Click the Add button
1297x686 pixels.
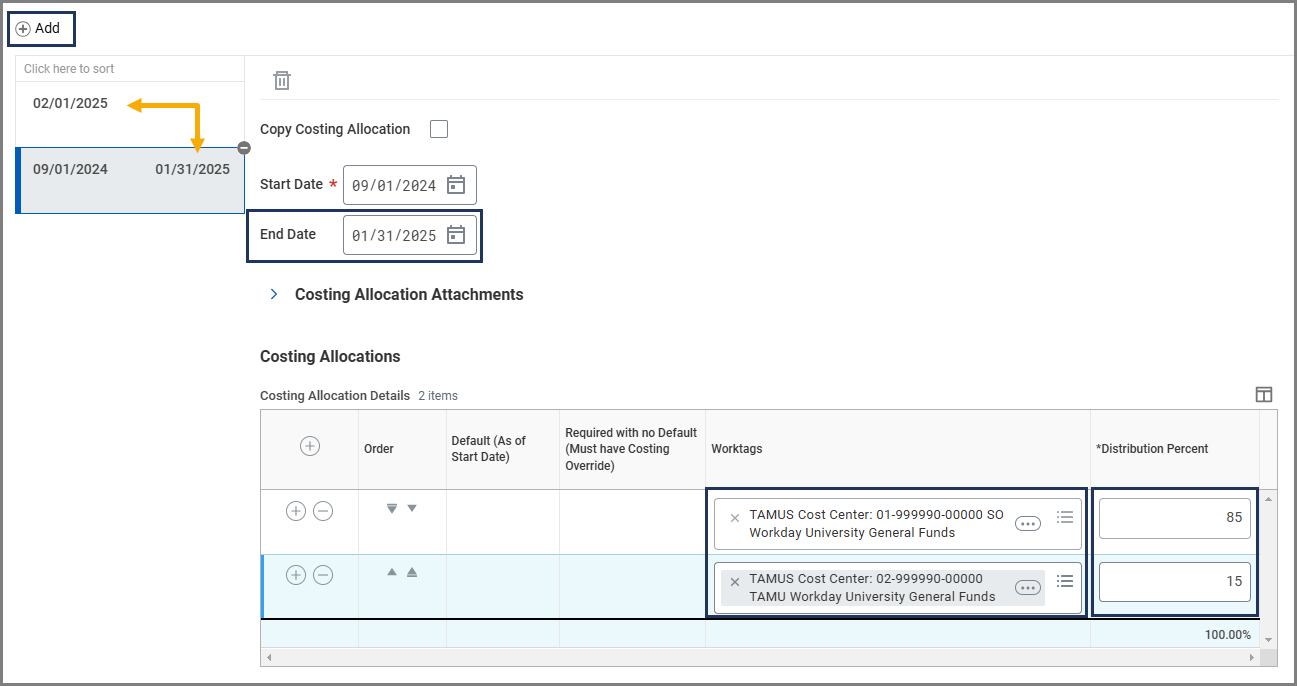pos(40,29)
